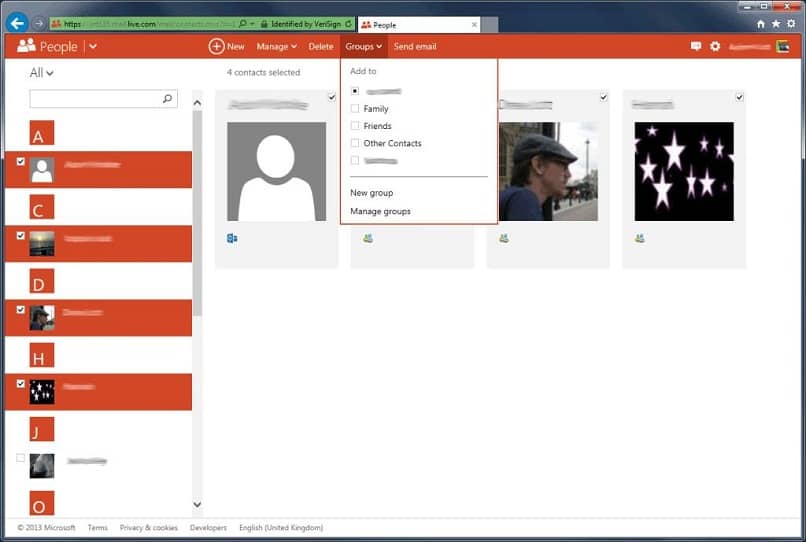Click the C letter tile in contact list
Viewport: 806px width, 542px height.
coord(42,207)
